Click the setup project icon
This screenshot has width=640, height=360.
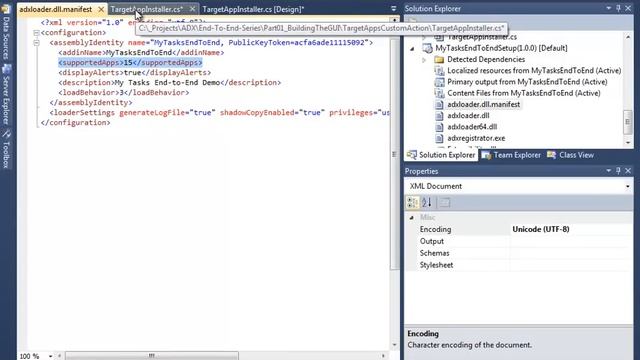[x=427, y=48]
